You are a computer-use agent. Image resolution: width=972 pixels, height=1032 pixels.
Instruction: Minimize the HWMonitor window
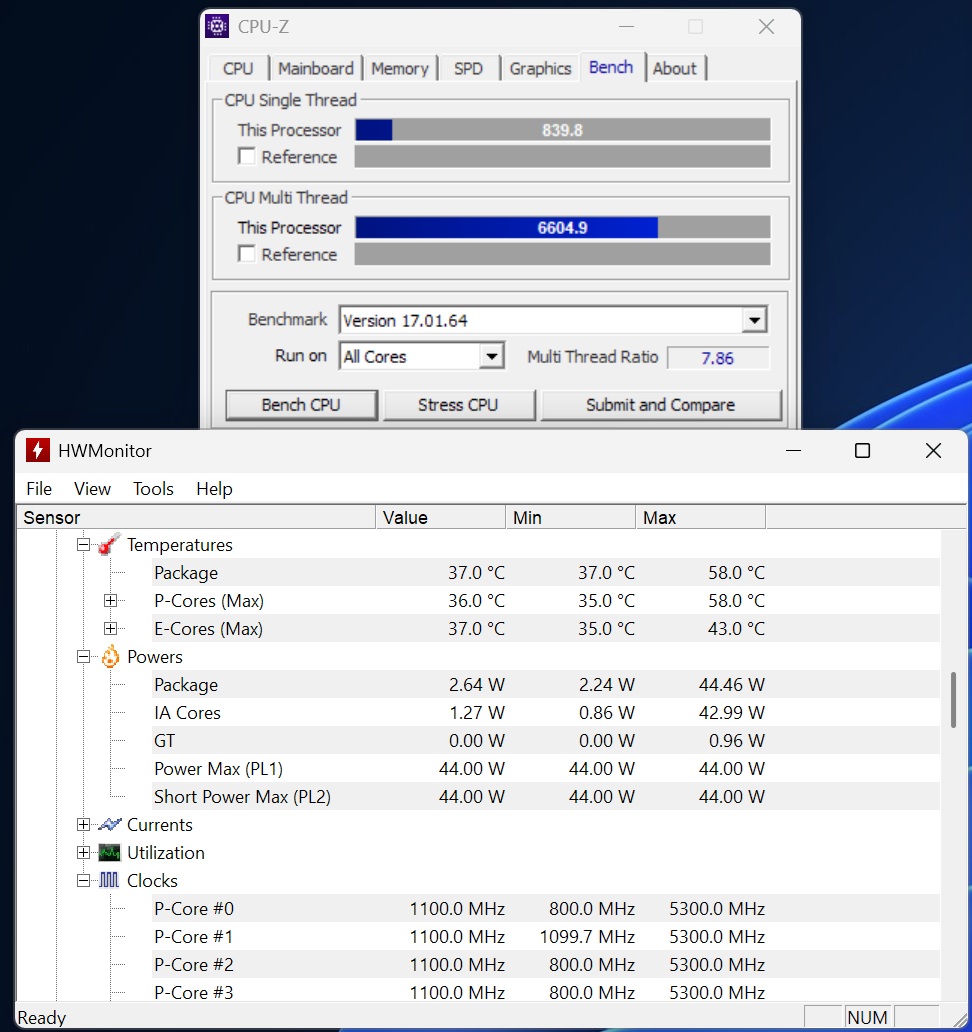794,451
